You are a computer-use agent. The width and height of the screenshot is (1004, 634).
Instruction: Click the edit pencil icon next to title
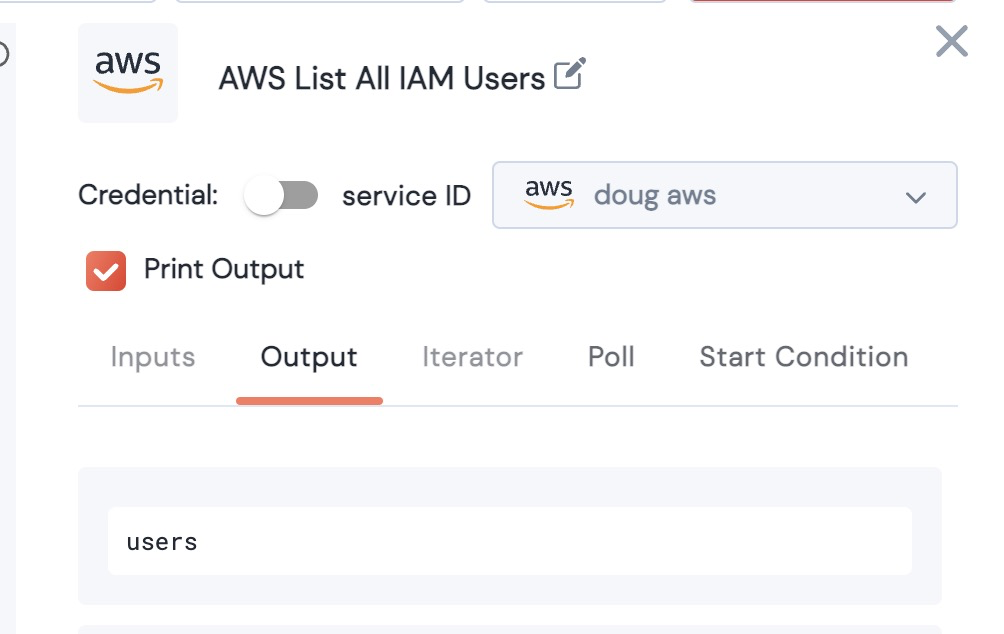(569, 74)
